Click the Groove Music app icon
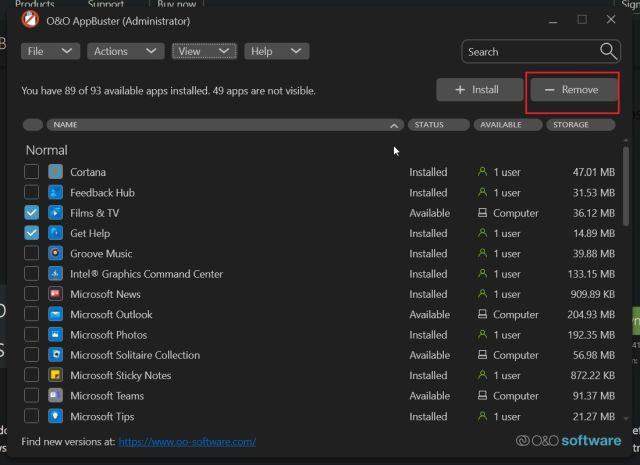Image resolution: width=640 pixels, height=465 pixels. [56, 254]
